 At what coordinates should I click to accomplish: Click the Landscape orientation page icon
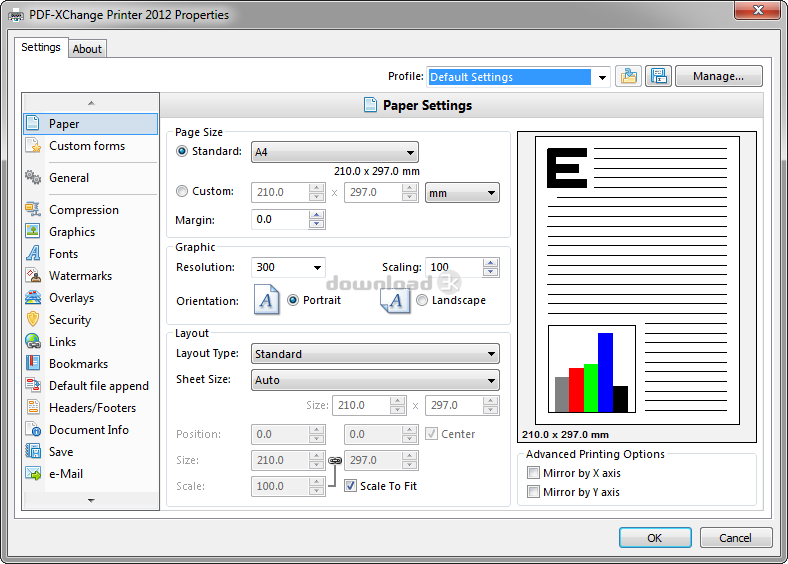point(395,301)
